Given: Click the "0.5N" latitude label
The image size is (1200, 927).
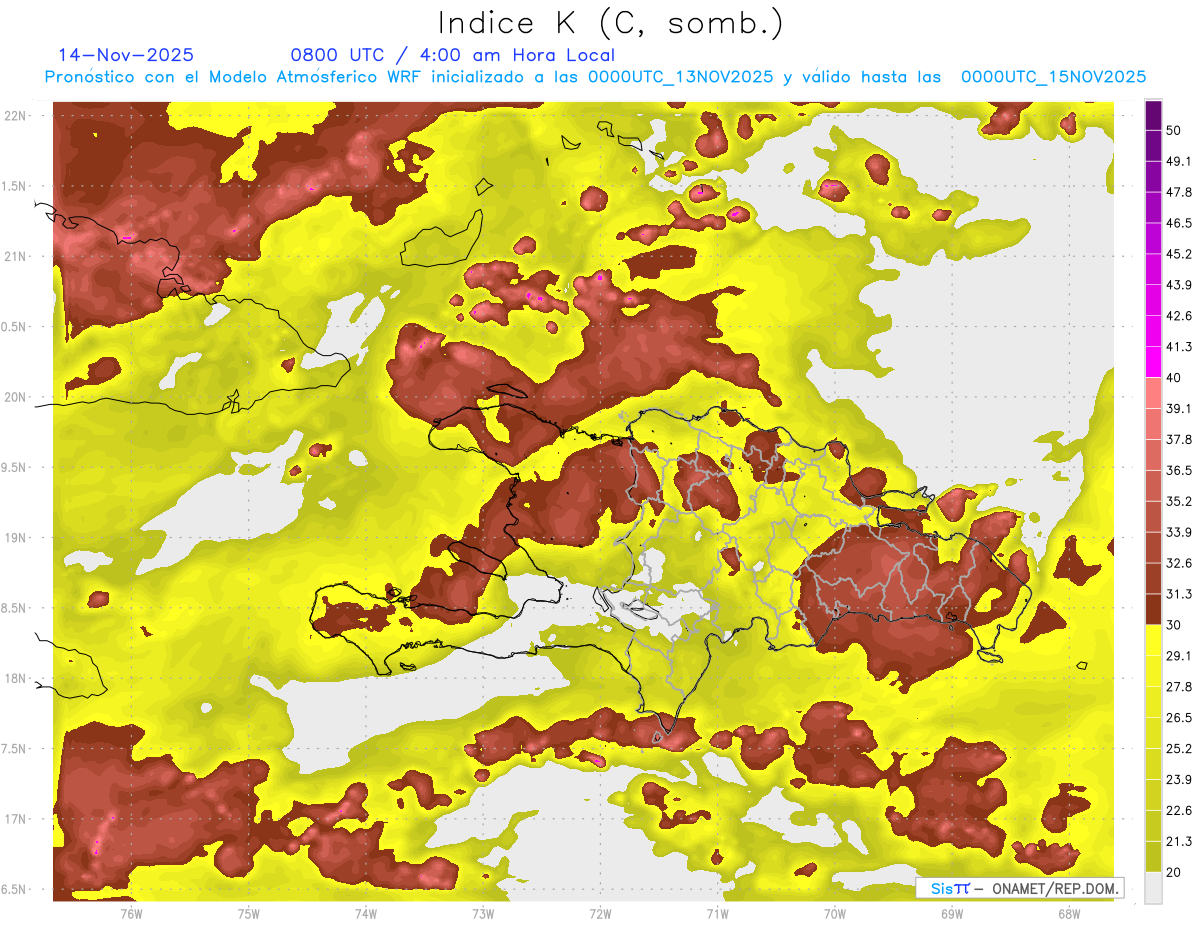Looking at the screenshot, I should 13,327.
